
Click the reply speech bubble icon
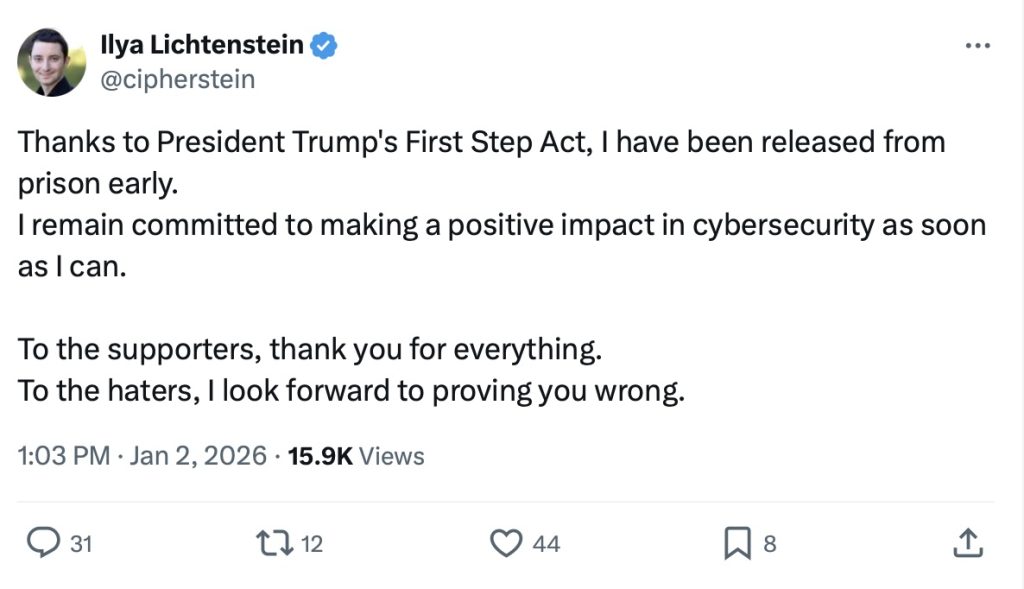[42, 543]
